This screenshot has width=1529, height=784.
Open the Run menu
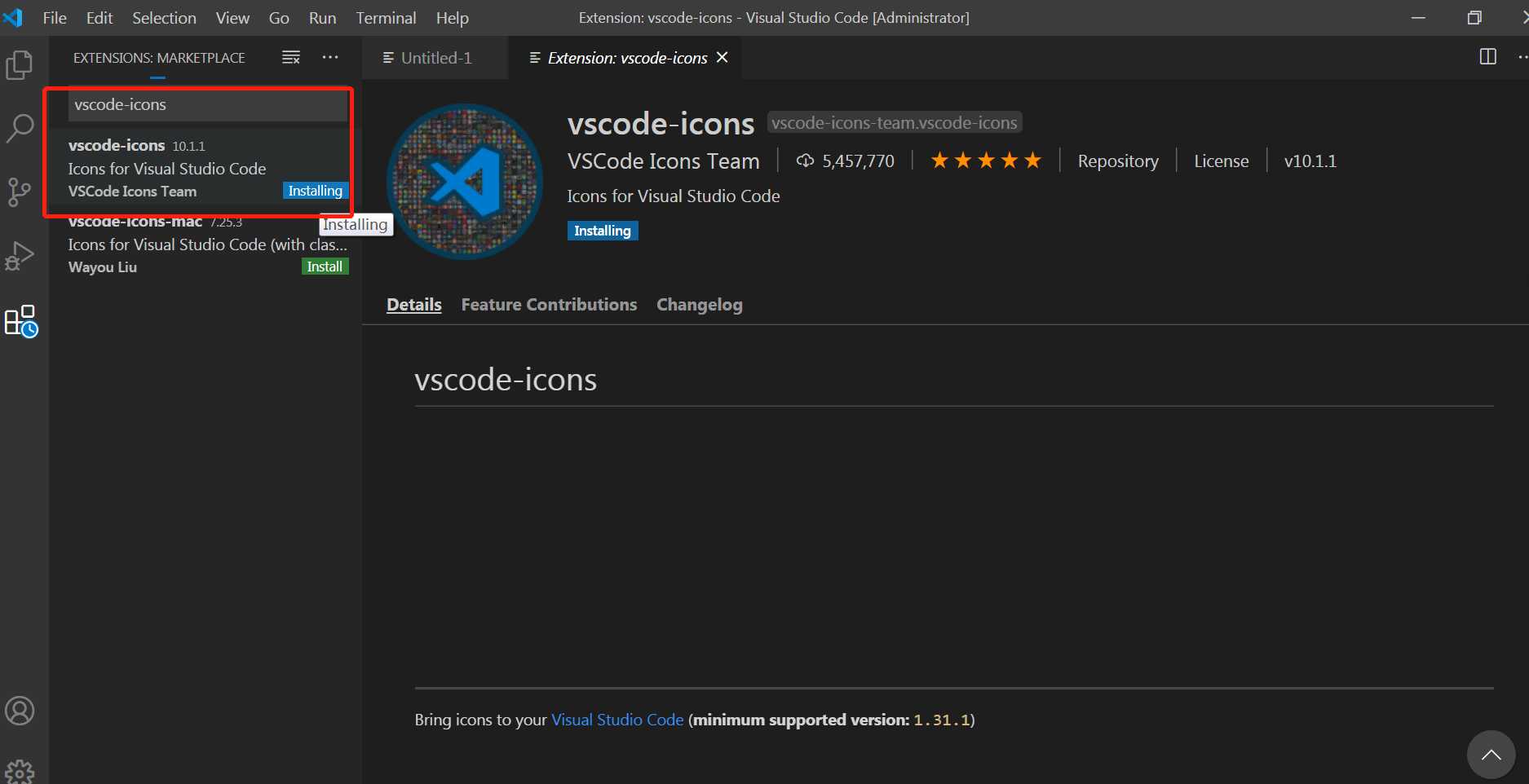point(322,17)
